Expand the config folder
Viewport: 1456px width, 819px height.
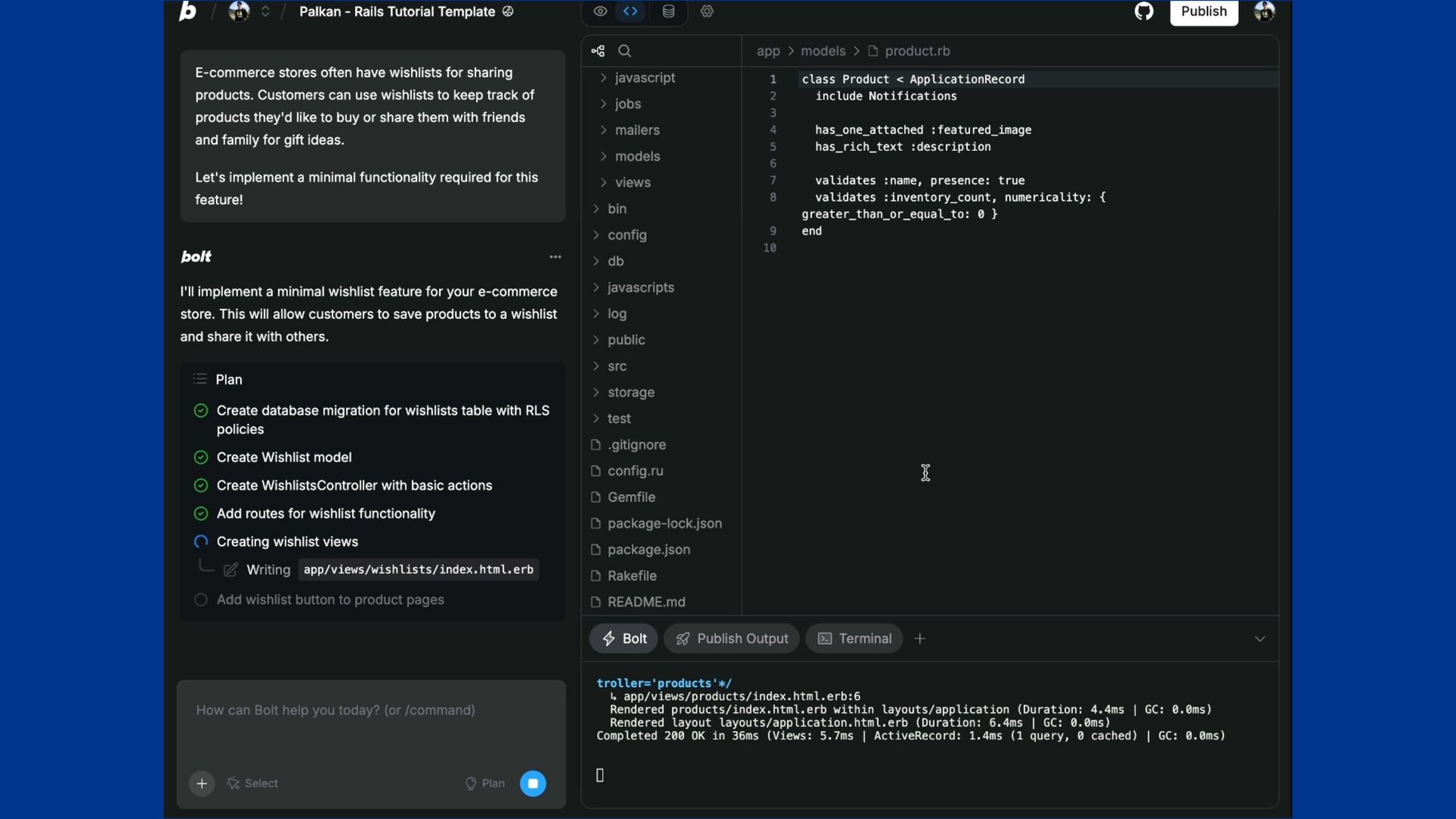tap(626, 235)
